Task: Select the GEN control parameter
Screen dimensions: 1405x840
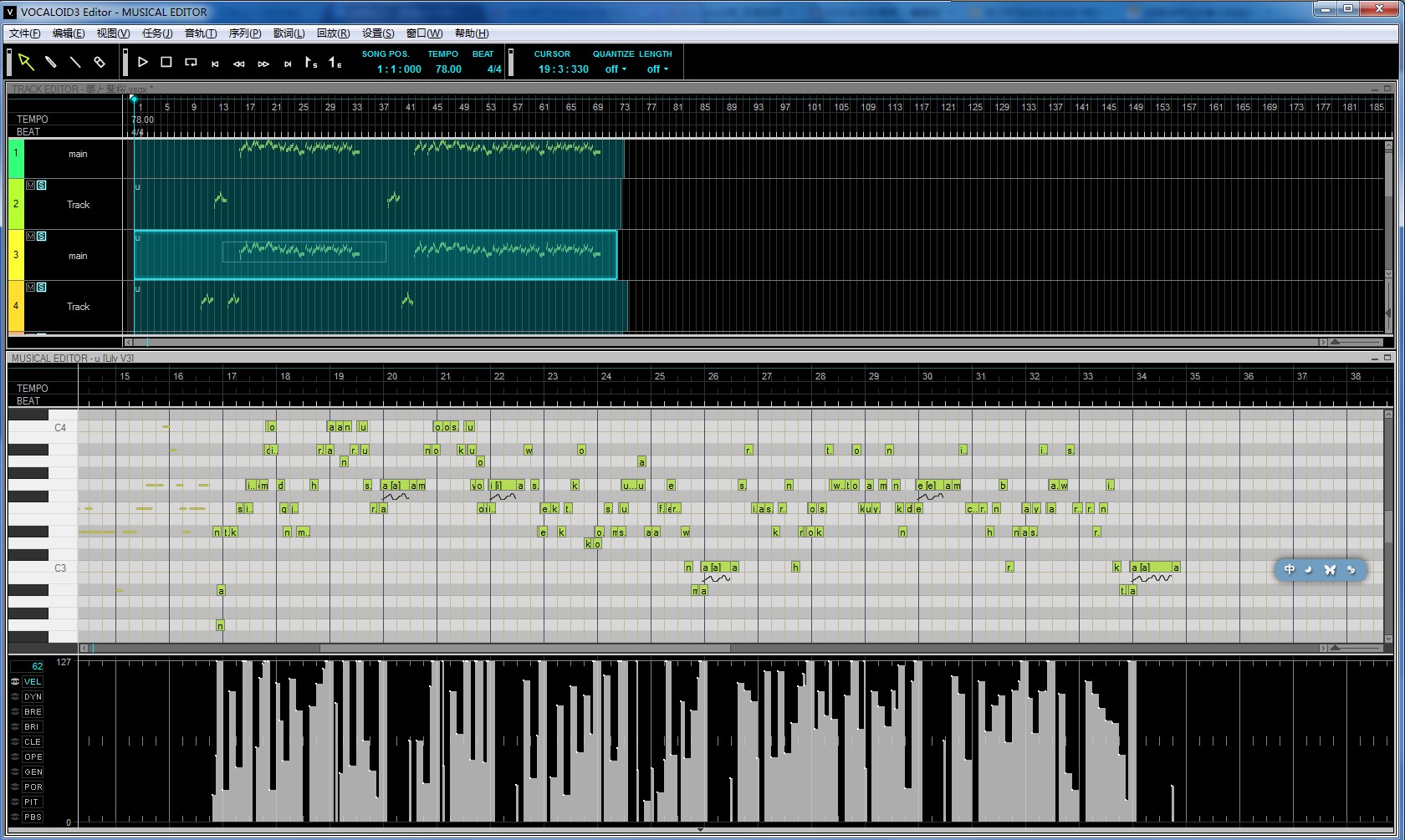Action: 33,771
